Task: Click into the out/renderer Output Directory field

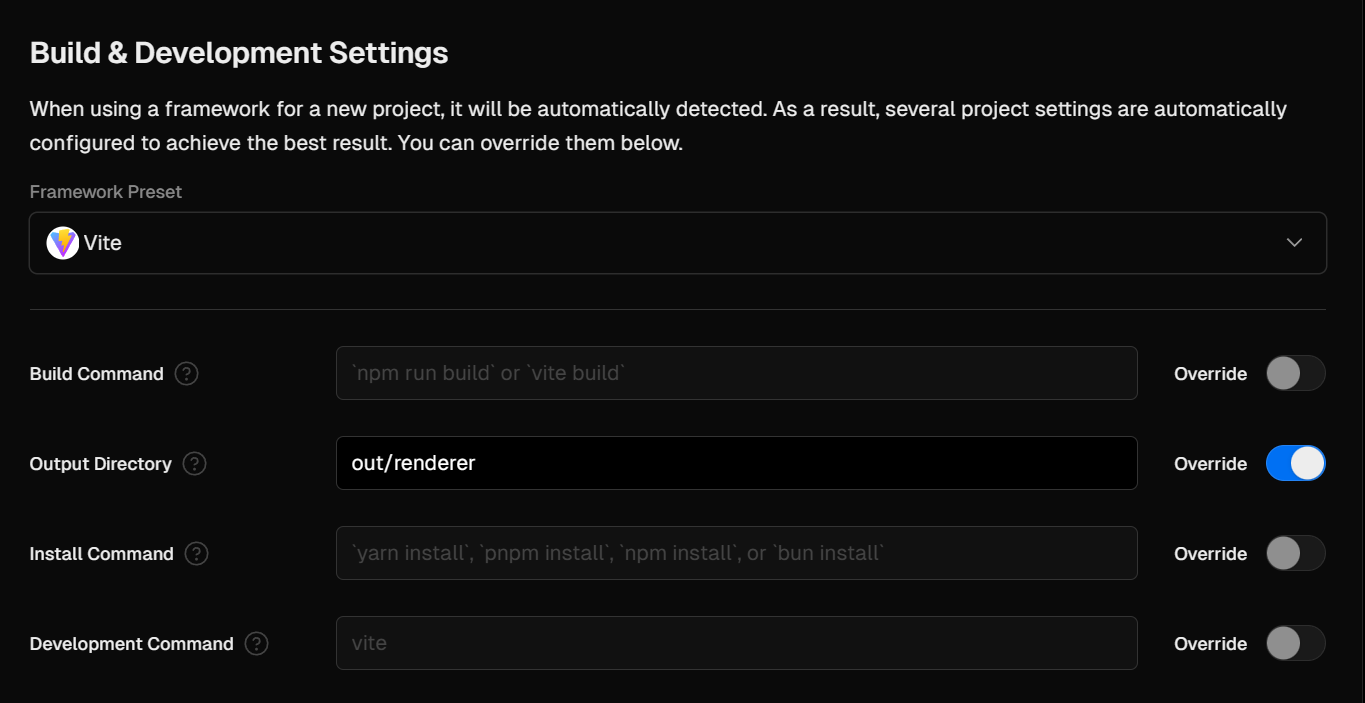Action: 736,464
